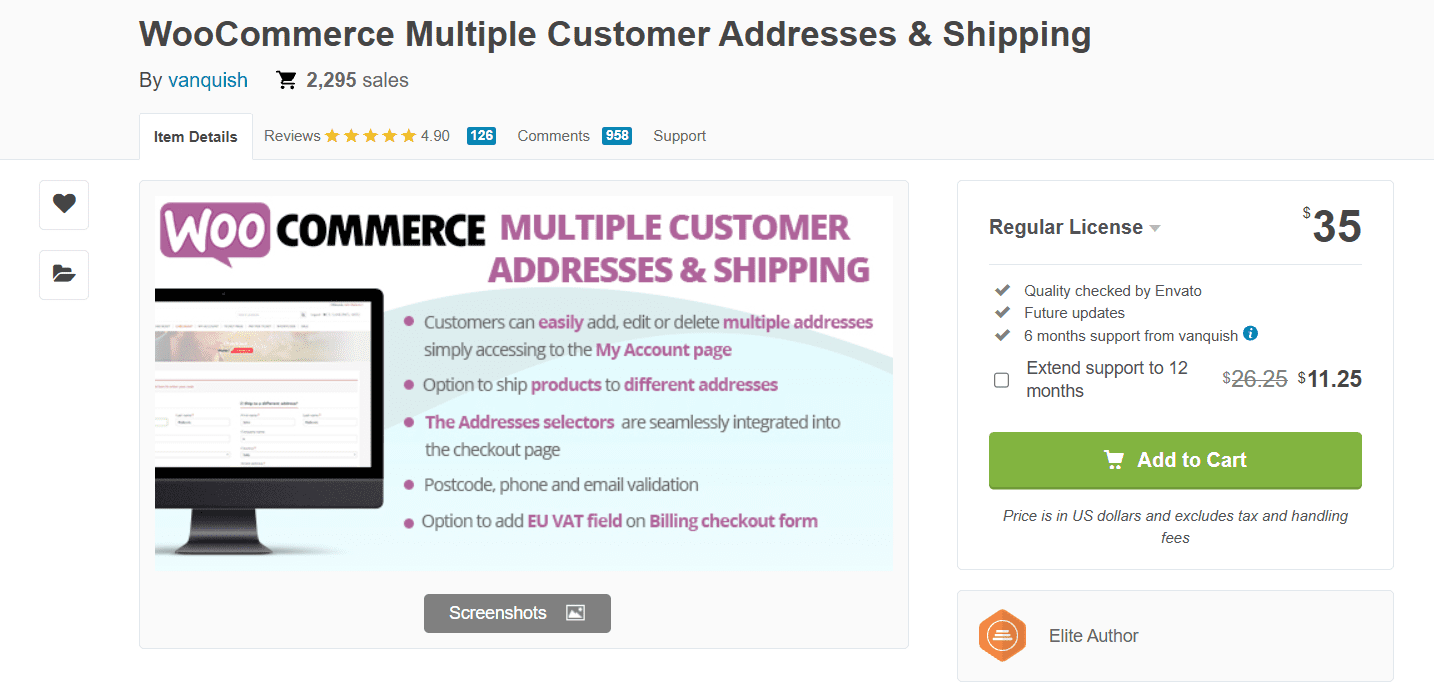
Task: Click the Elite Author badge icon
Action: (x=1002, y=635)
